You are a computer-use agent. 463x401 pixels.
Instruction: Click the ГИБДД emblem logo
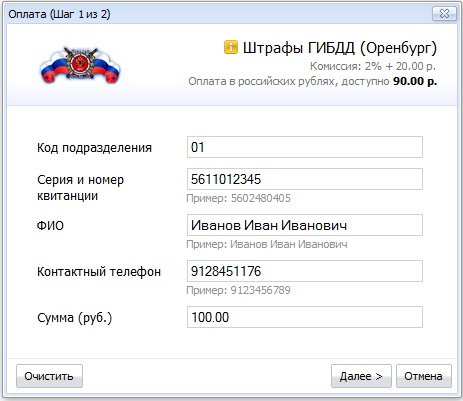coord(80,65)
